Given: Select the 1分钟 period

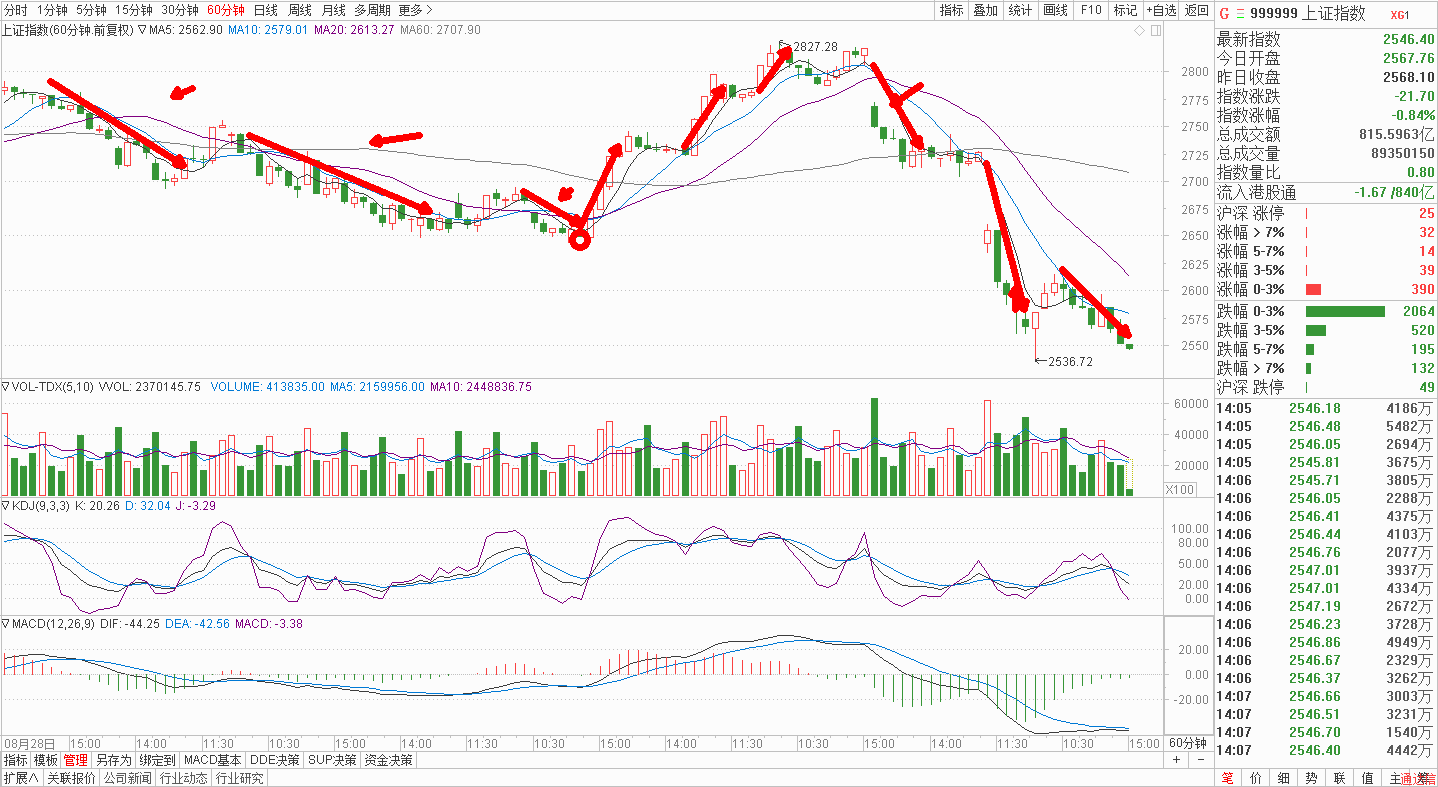Looking at the screenshot, I should (x=52, y=10).
